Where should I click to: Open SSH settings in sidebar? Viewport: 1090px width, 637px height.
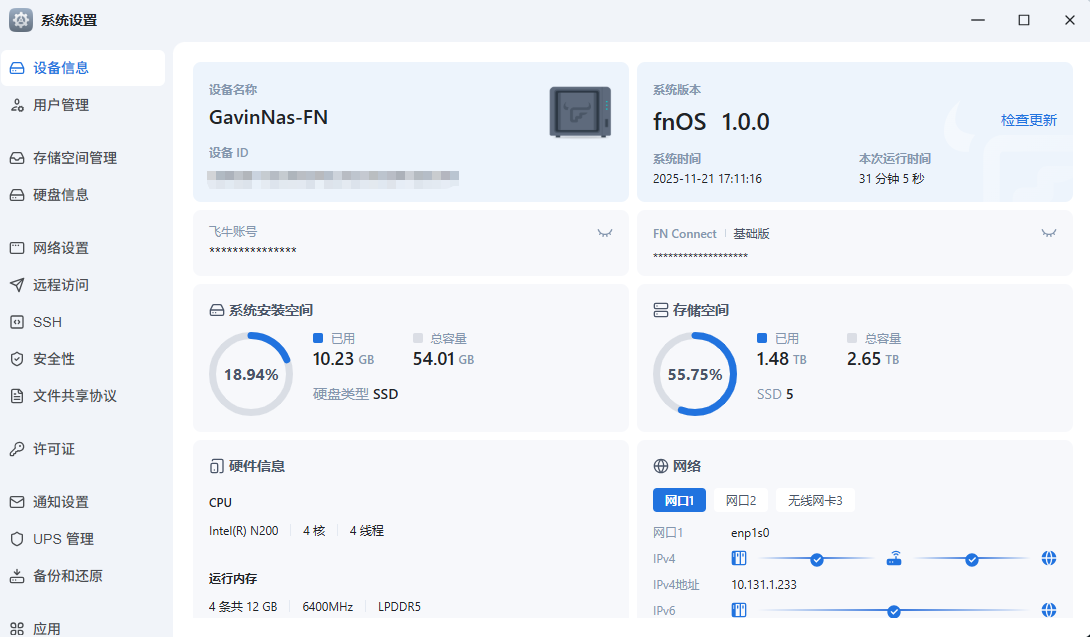[x=83, y=322]
